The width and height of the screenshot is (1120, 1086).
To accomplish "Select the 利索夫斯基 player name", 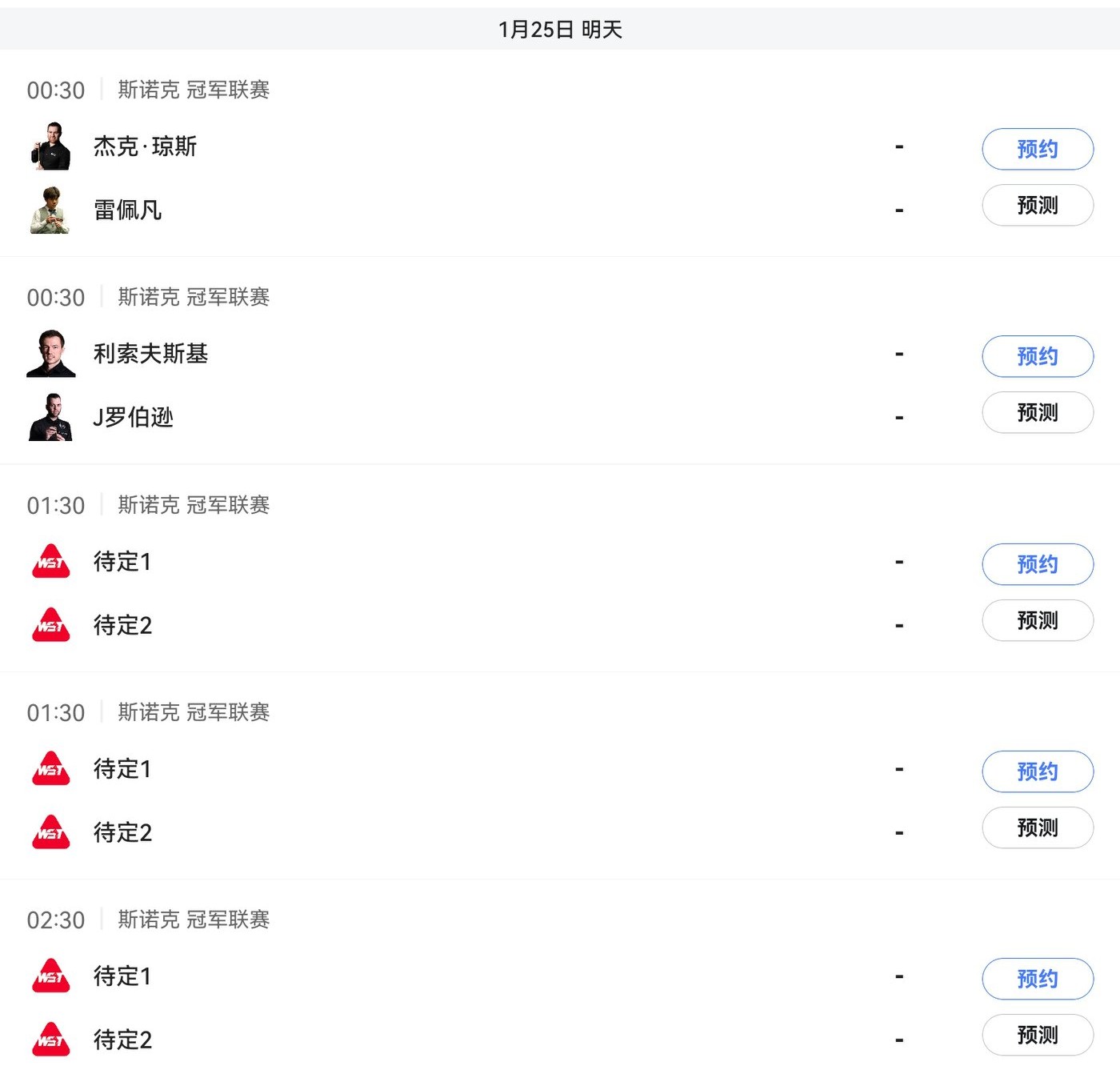I will [150, 354].
